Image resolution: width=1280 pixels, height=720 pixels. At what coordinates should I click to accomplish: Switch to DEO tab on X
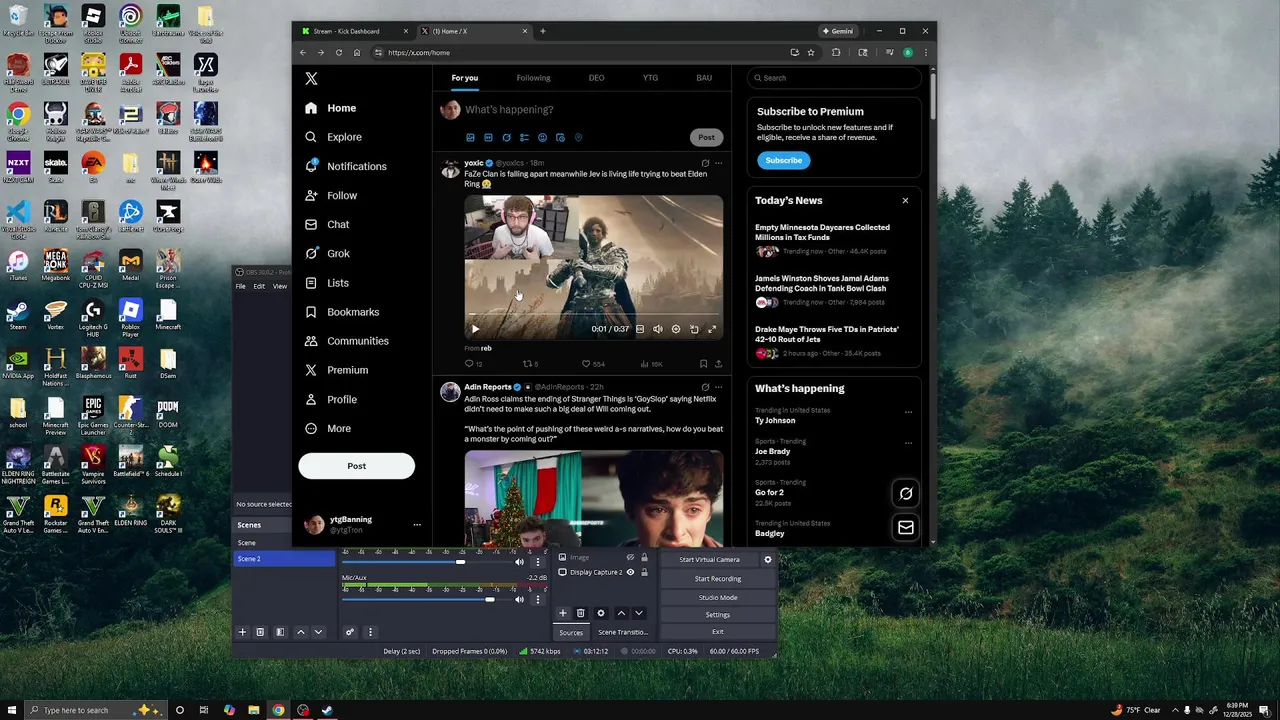click(596, 78)
